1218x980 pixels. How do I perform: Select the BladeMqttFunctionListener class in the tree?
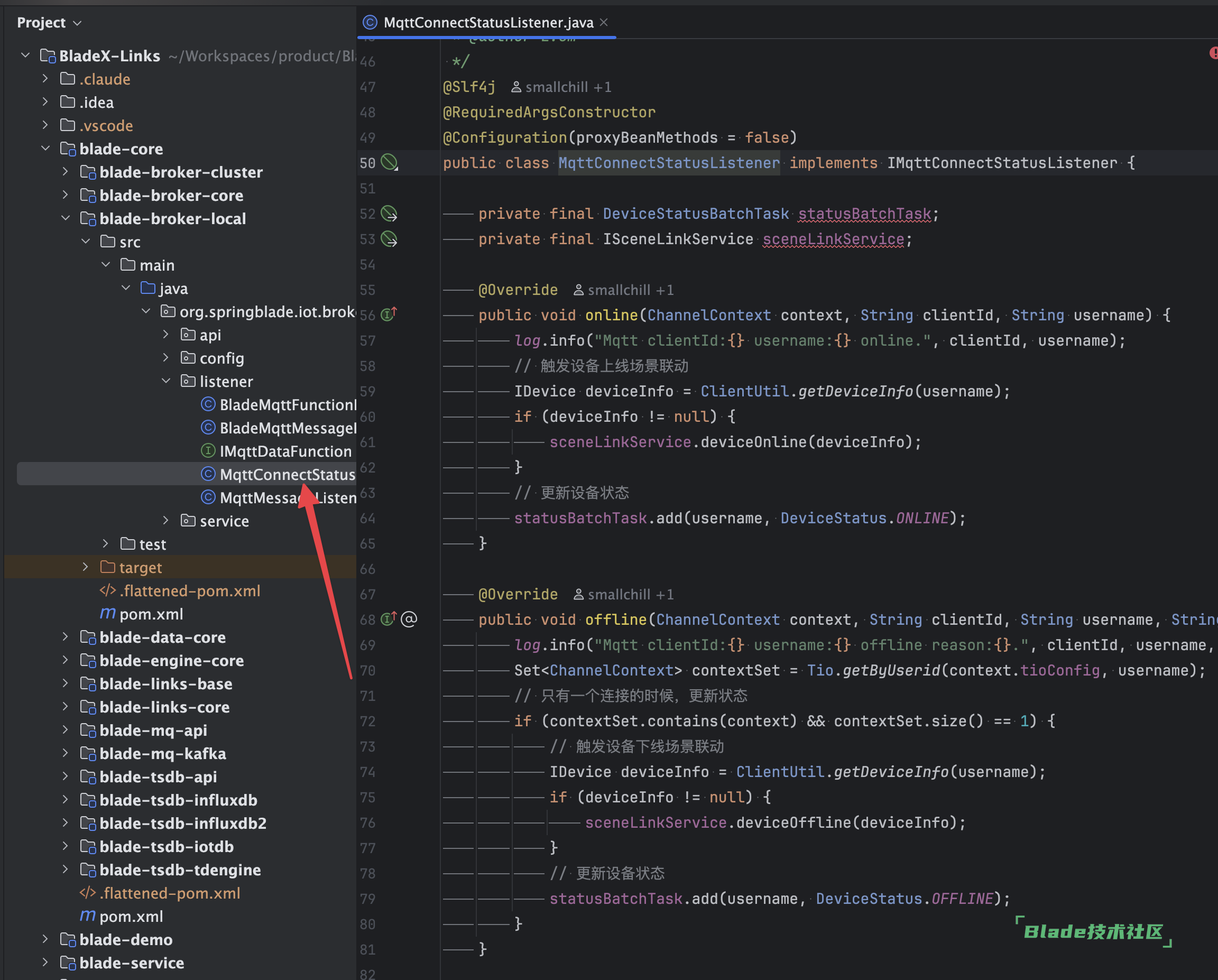click(288, 404)
